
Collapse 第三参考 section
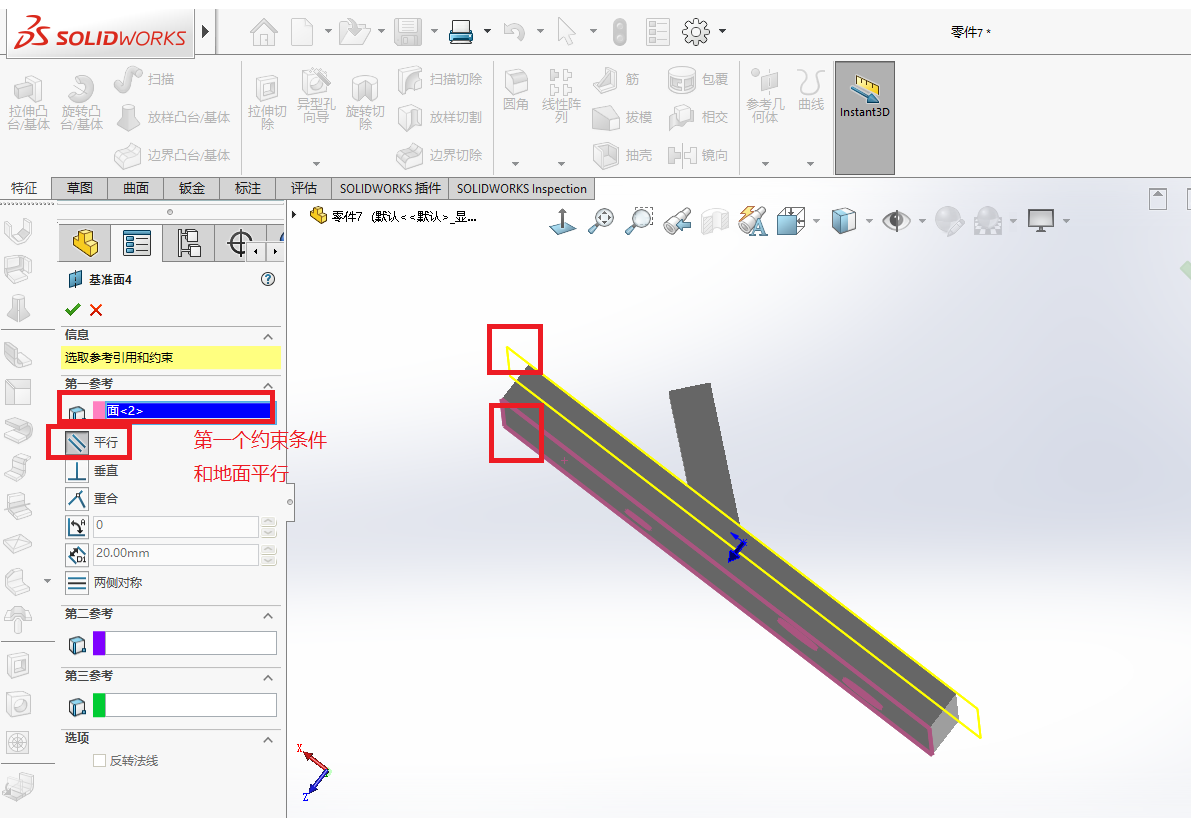268,677
